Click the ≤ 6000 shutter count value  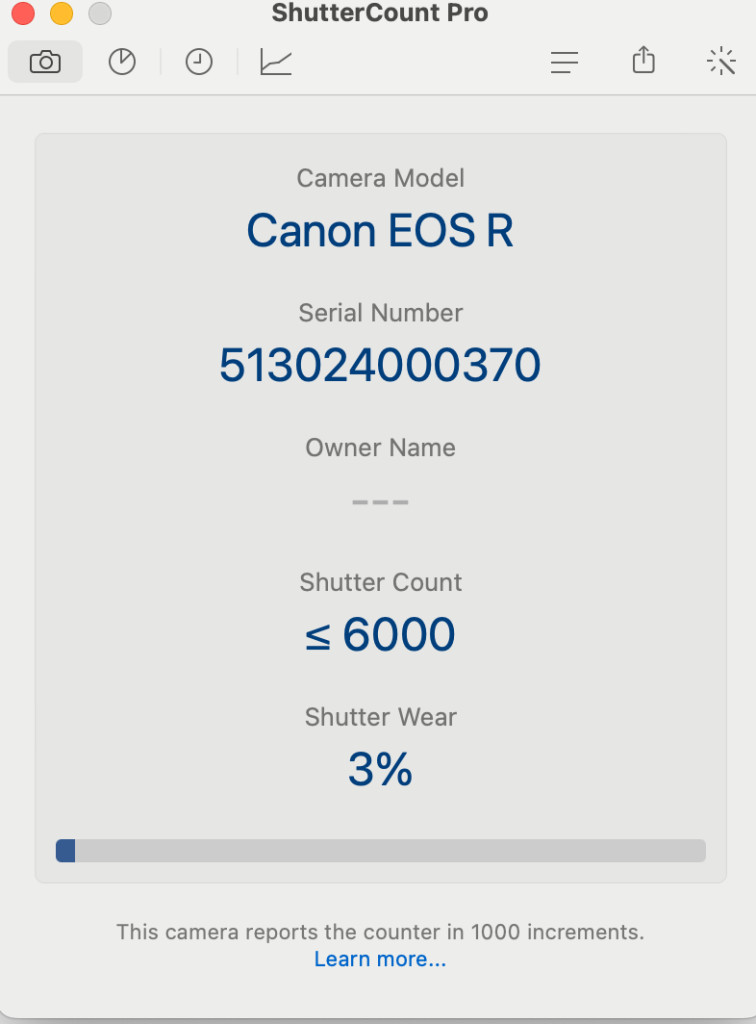point(380,634)
